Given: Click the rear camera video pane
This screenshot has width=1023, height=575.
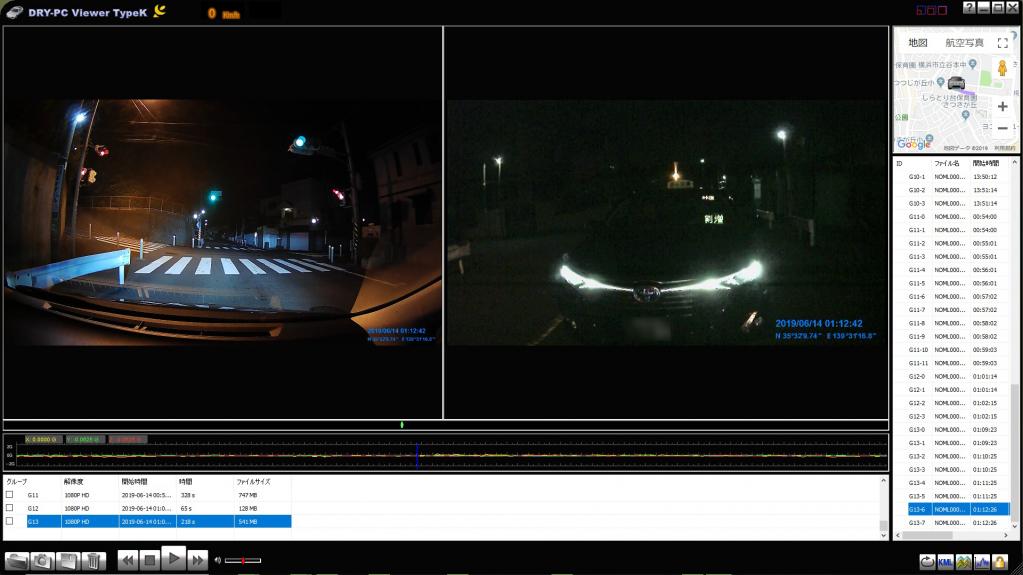Looking at the screenshot, I should (666, 223).
